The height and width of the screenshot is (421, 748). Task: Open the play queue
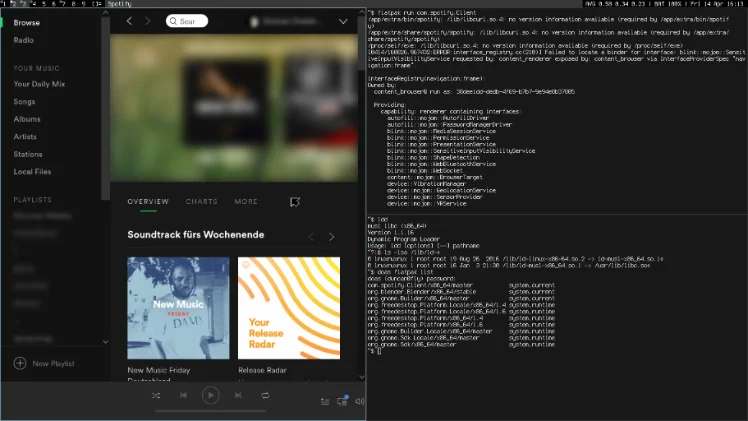pos(325,402)
